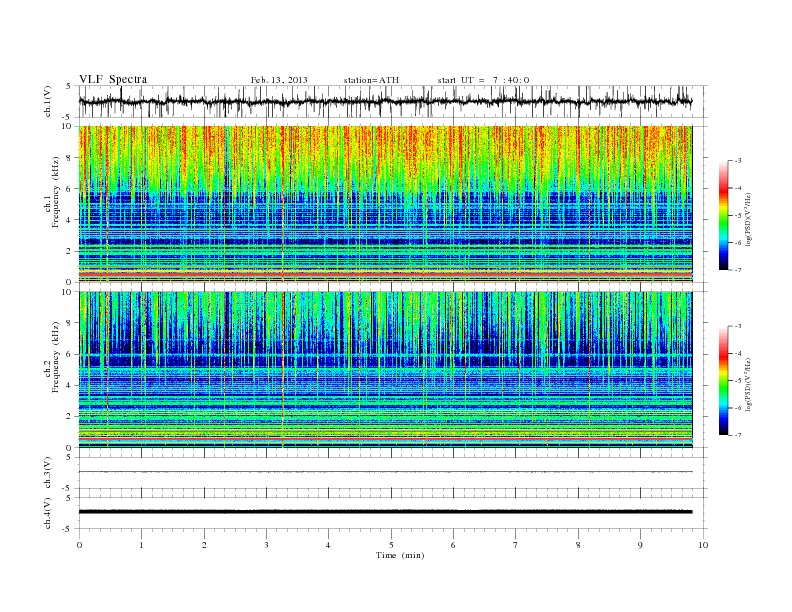This screenshot has height=612, width=792.
Task: Click the '4' kHz tick on ch.1 frequency axis
Action: 69,220
